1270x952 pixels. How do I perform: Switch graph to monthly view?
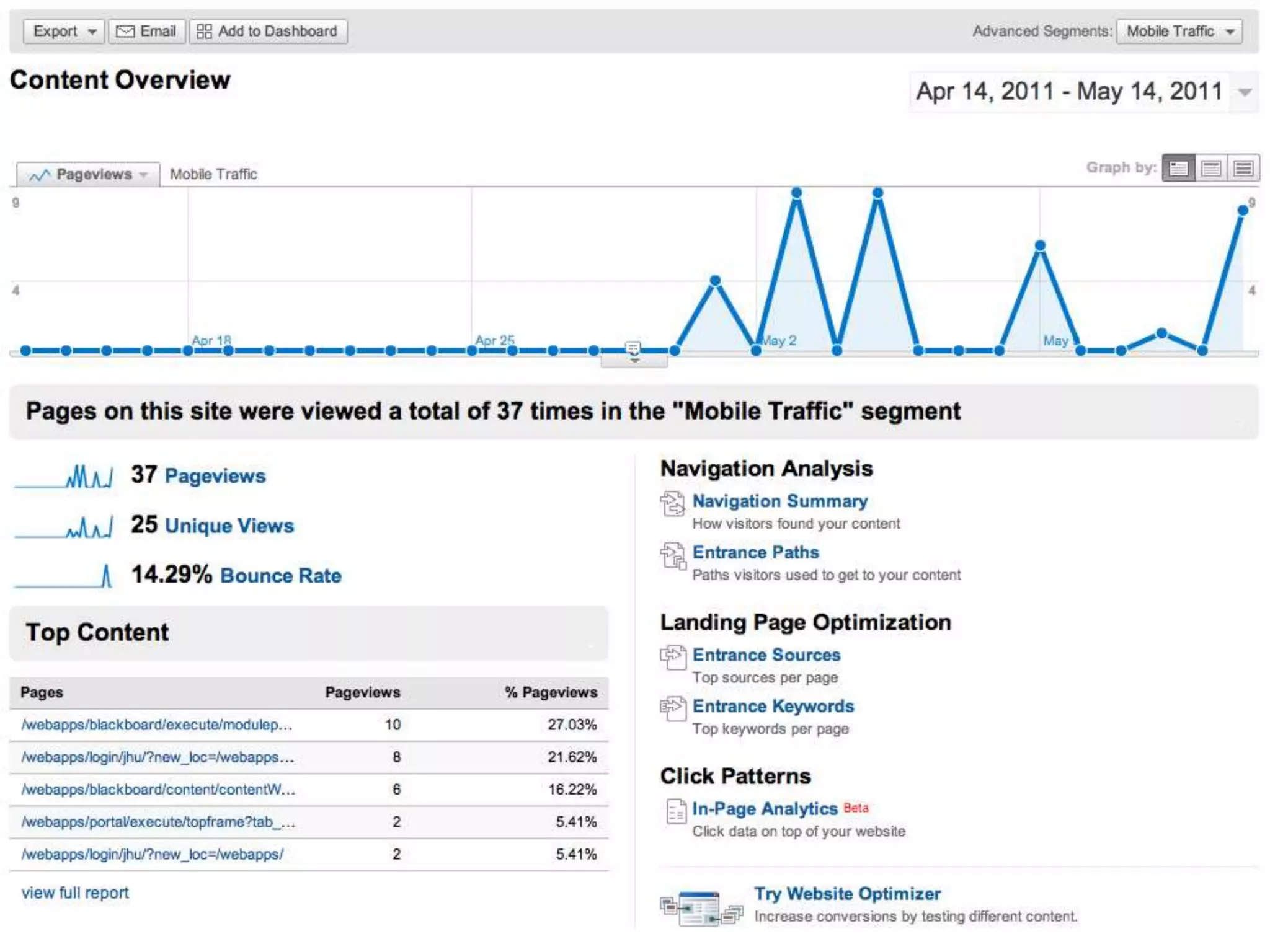tap(1243, 168)
